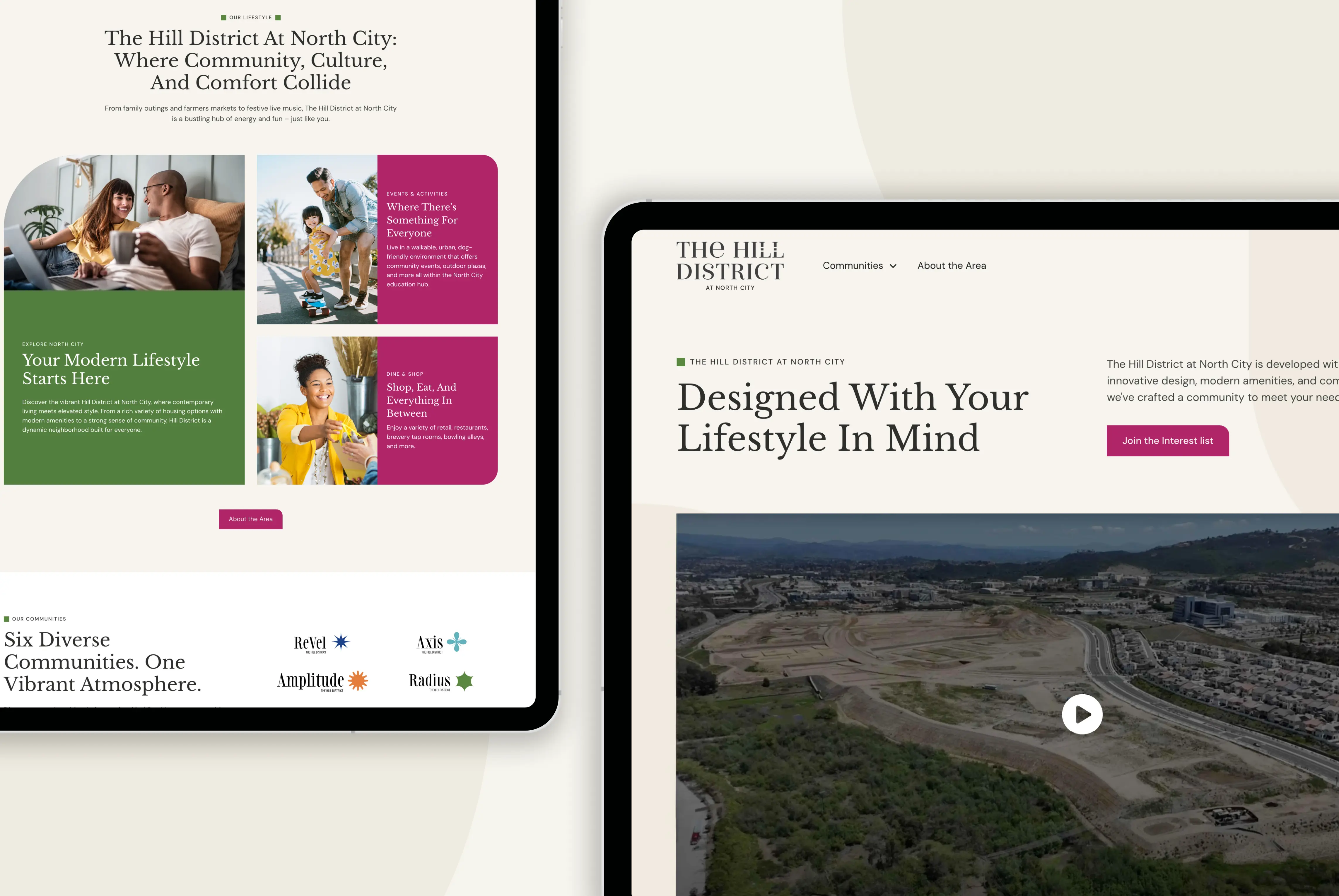This screenshot has width=1339, height=896.
Task: Click the Axis teal clover icon
Action: [x=457, y=642]
